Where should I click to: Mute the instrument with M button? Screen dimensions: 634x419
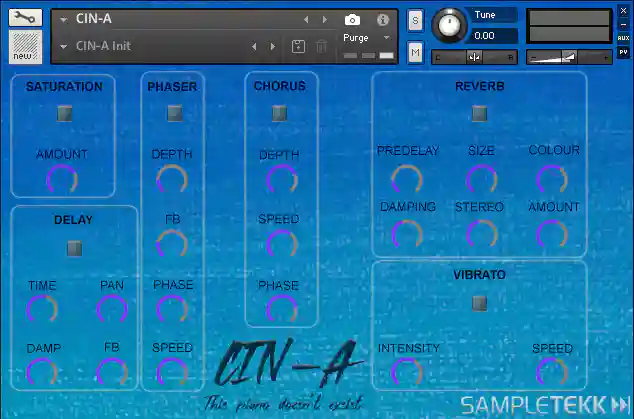415,53
